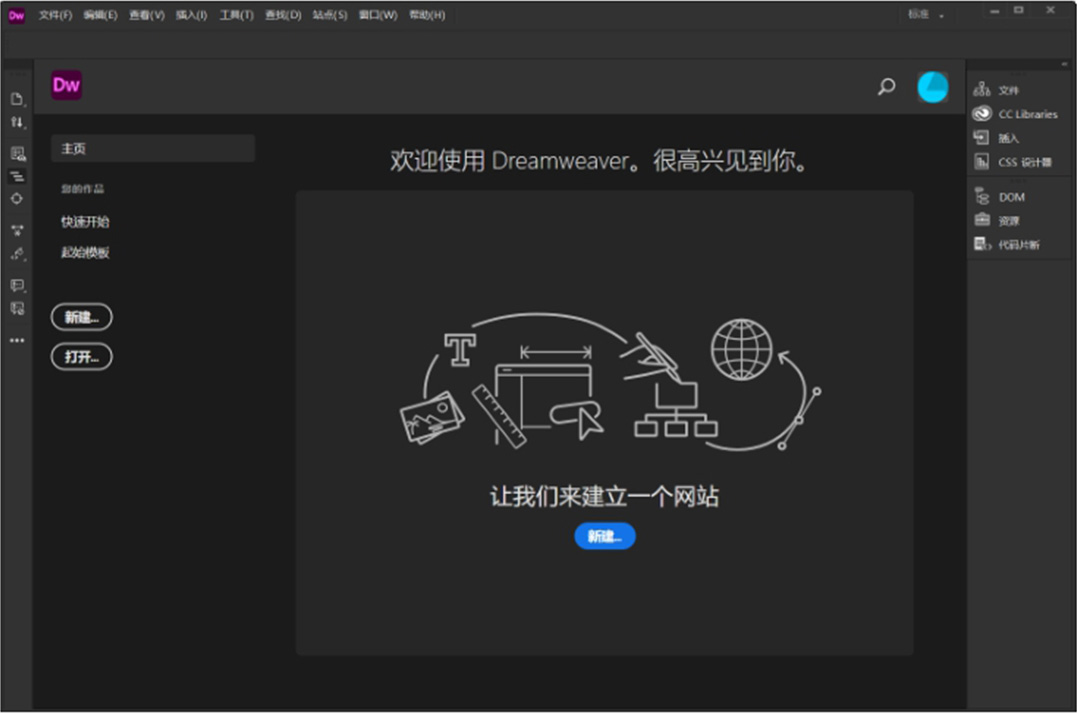Click the Dw logo above 主页
The image size is (1077, 713).
point(67,85)
